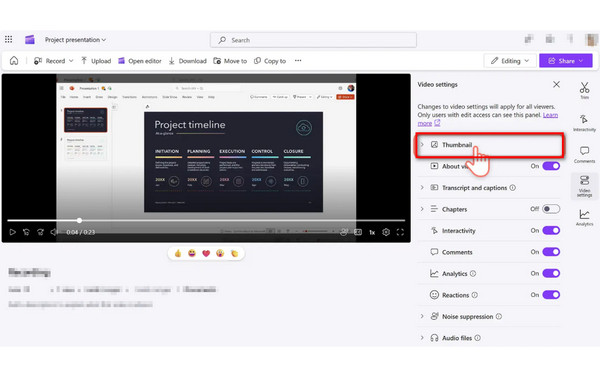The height and width of the screenshot is (389, 600).
Task: React with thumbs up emoji
Action: coord(178,253)
